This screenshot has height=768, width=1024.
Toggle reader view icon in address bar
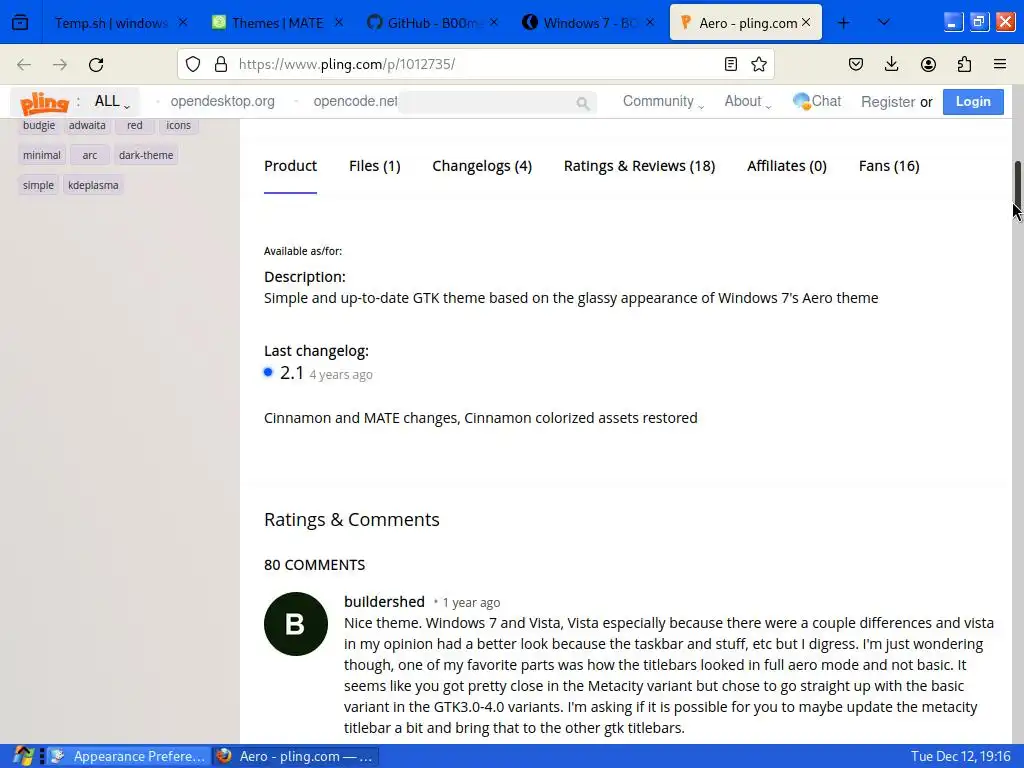pos(731,64)
